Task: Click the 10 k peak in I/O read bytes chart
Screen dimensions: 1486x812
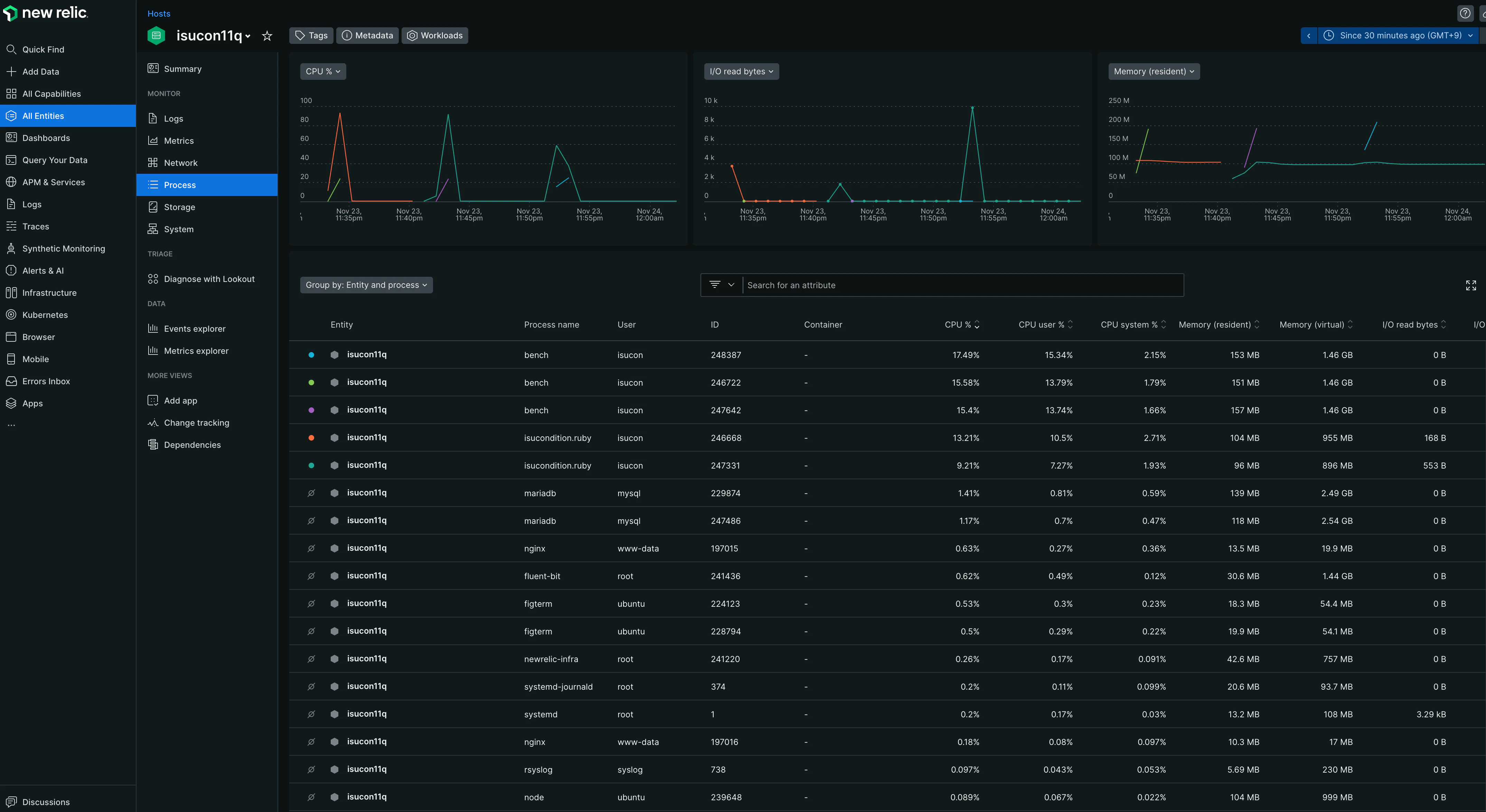Action: (x=972, y=108)
